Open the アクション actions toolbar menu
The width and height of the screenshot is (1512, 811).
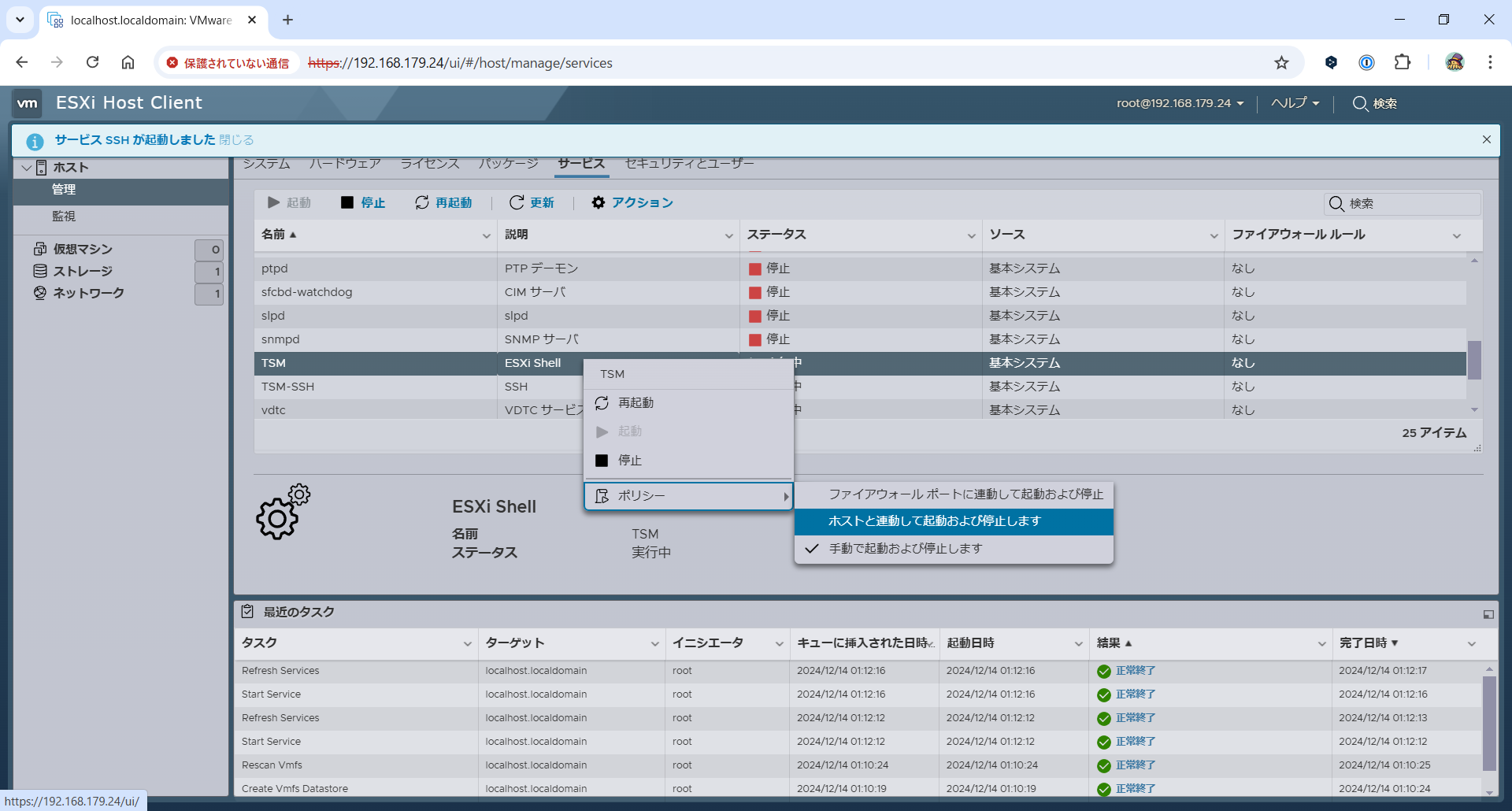click(632, 202)
